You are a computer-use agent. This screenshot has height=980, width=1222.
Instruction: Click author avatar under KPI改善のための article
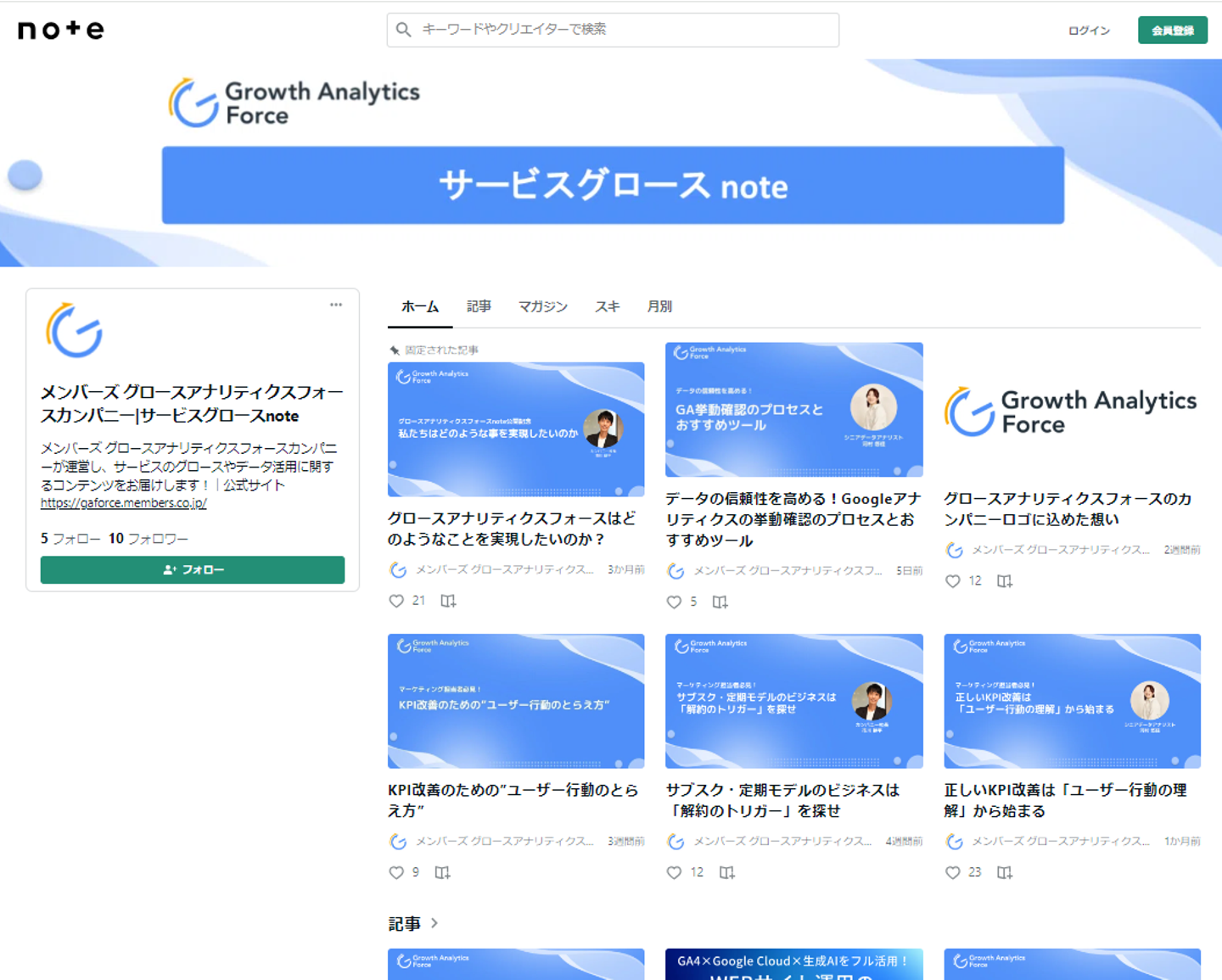398,841
